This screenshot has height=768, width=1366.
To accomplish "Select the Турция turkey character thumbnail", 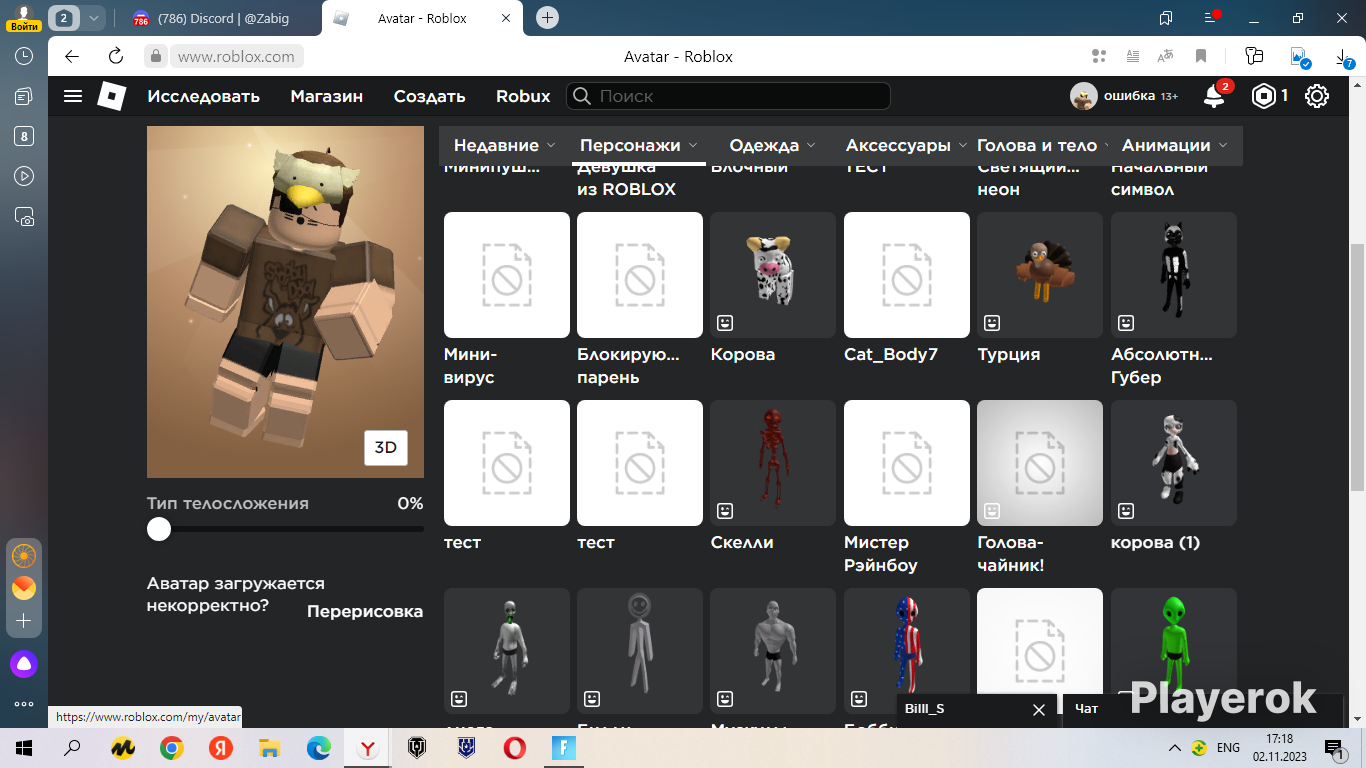I will (1040, 275).
